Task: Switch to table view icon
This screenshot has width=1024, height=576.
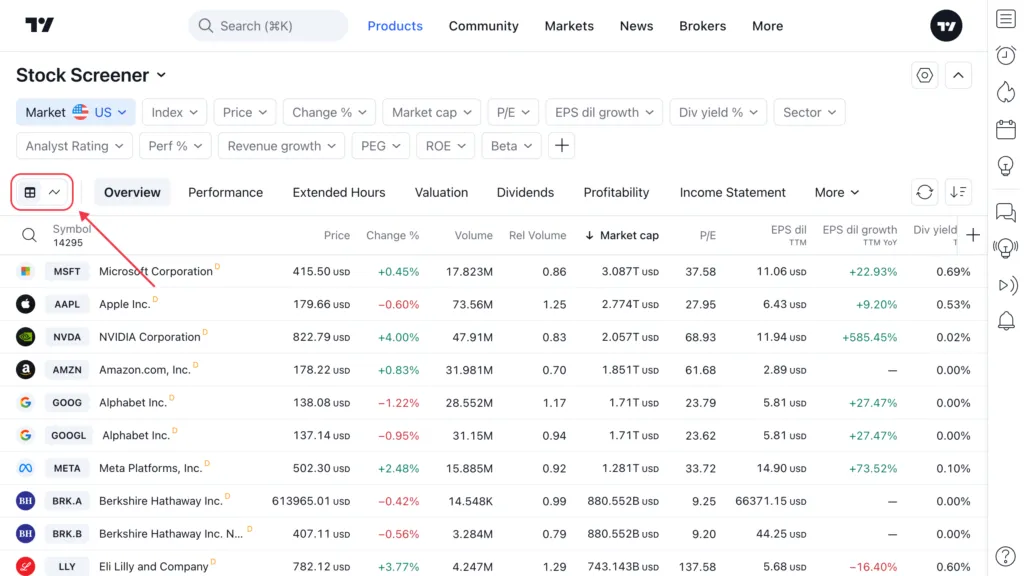Action: pos(30,192)
